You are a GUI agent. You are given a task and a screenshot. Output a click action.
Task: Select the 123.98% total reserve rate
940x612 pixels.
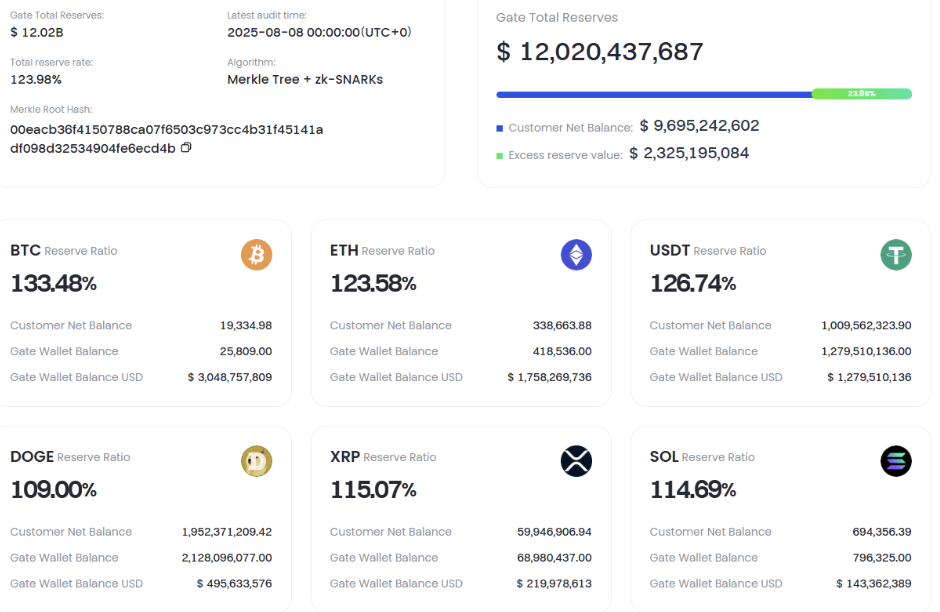point(36,80)
